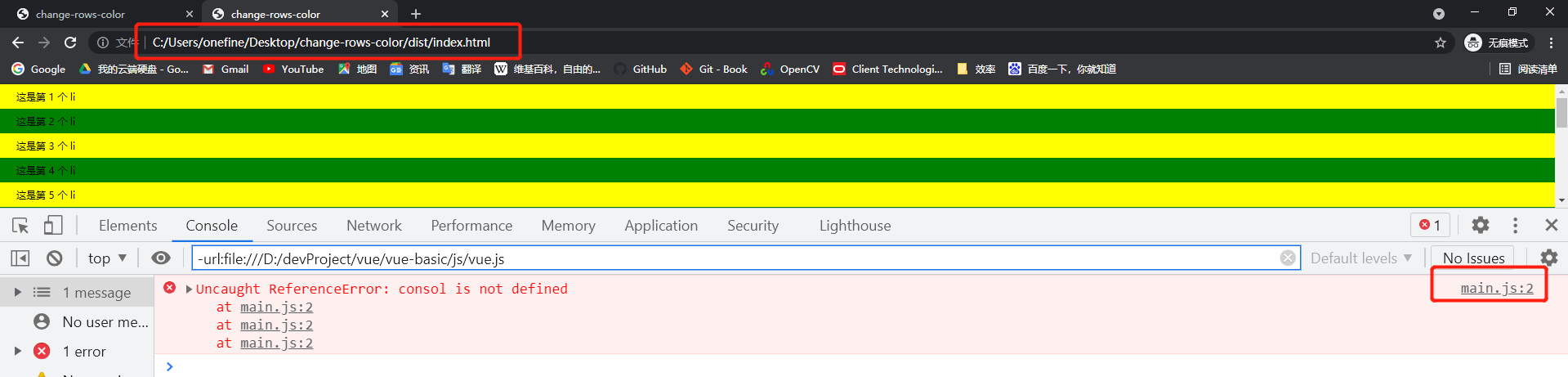Switch to the Performance panel
This screenshot has width=1568, height=377.
[x=471, y=226]
